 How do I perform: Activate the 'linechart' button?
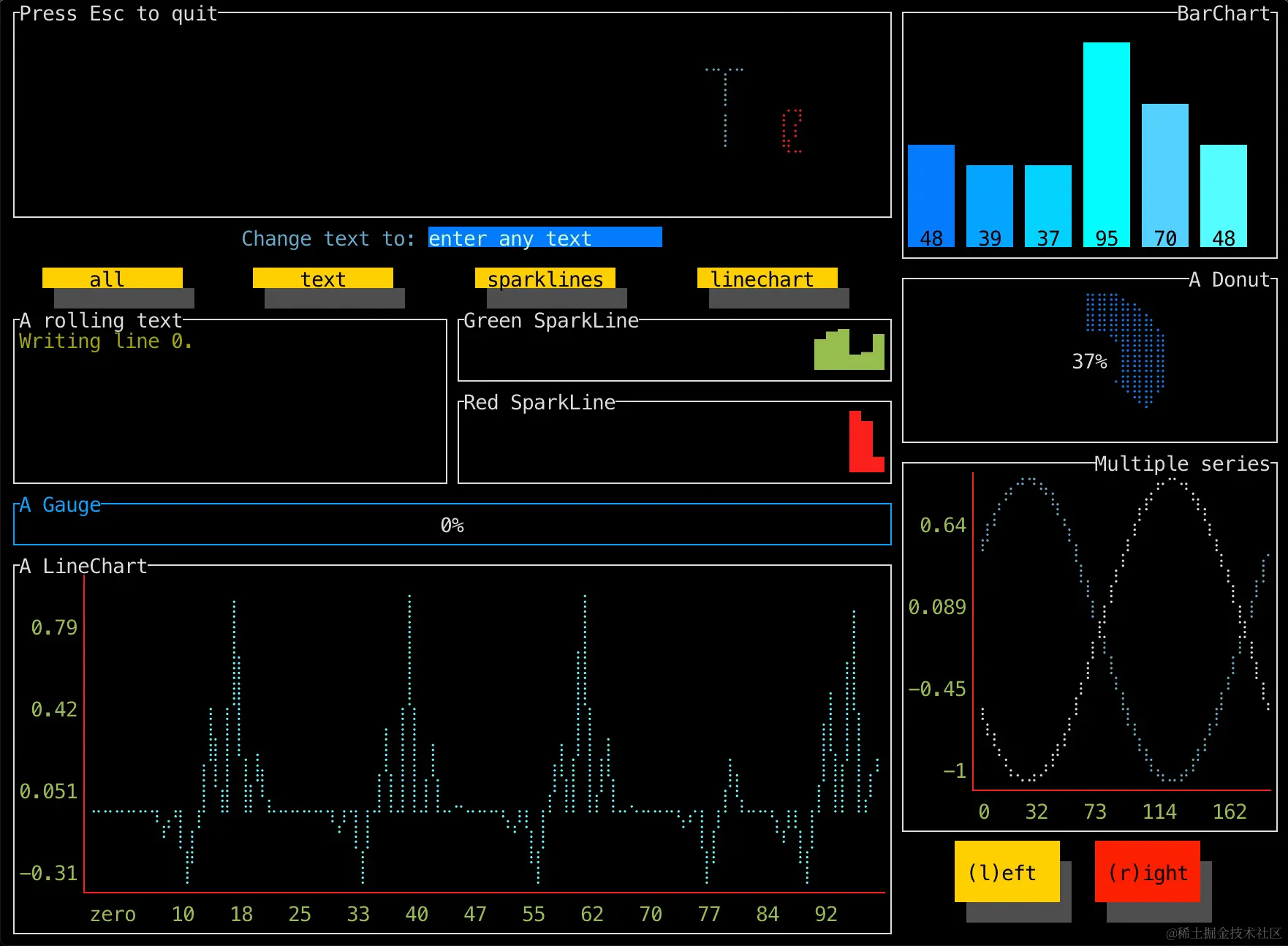pos(768,279)
